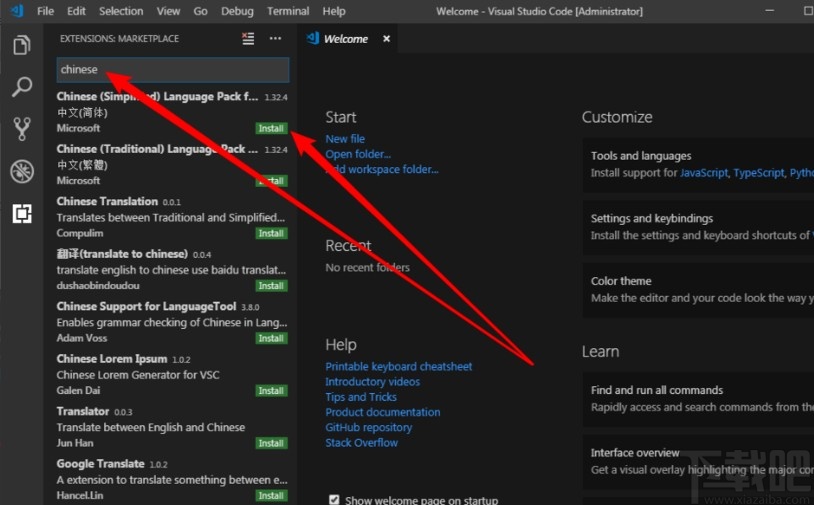Open the Terminal menu
Image resolution: width=814 pixels, height=505 pixels.
288,11
